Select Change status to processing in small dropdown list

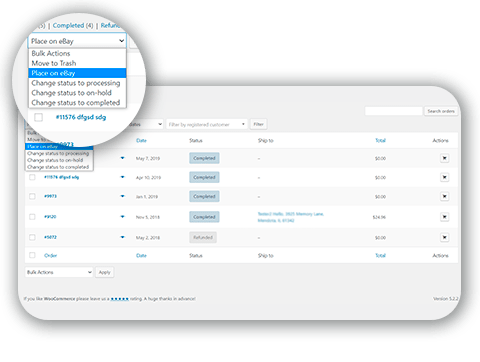coord(59,153)
